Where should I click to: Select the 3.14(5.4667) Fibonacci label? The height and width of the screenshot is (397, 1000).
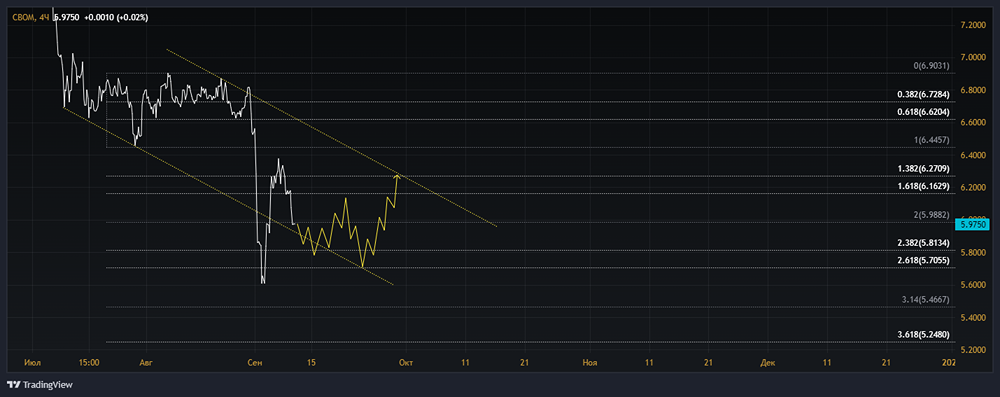pos(926,299)
